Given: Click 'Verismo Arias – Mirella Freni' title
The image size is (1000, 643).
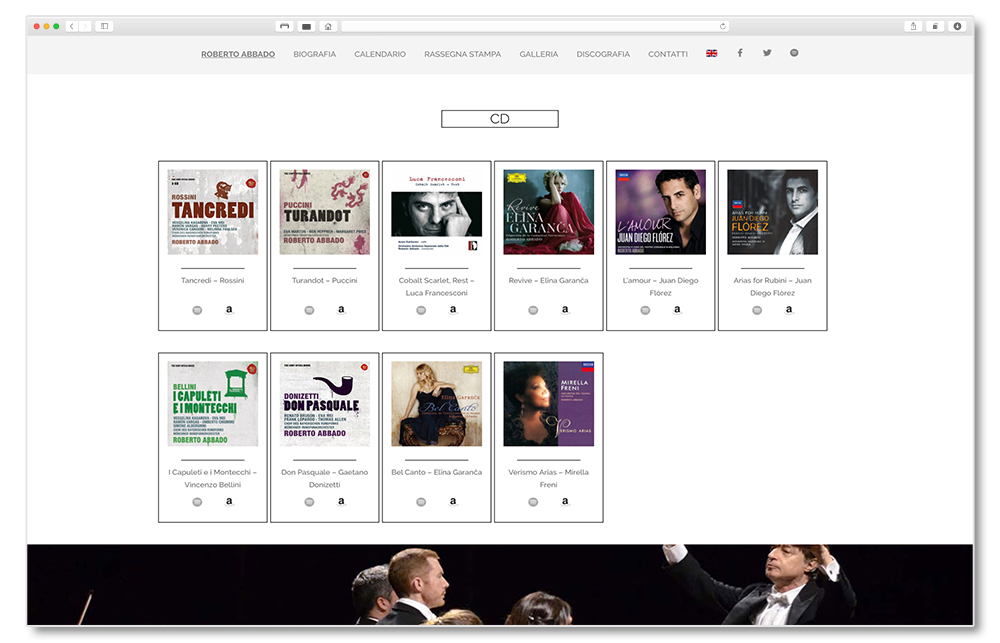Looking at the screenshot, I should coord(548,478).
